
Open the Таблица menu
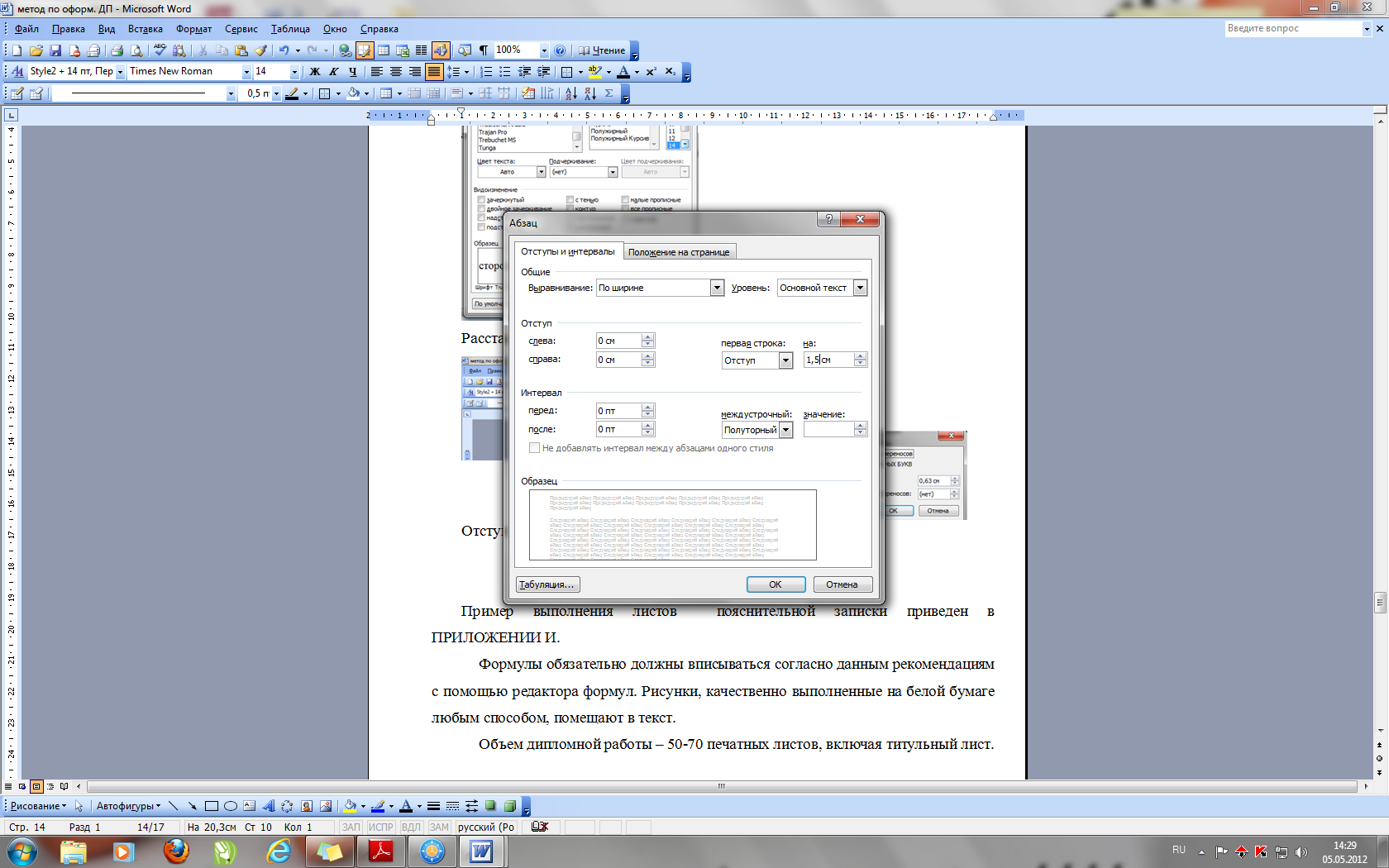(x=290, y=29)
